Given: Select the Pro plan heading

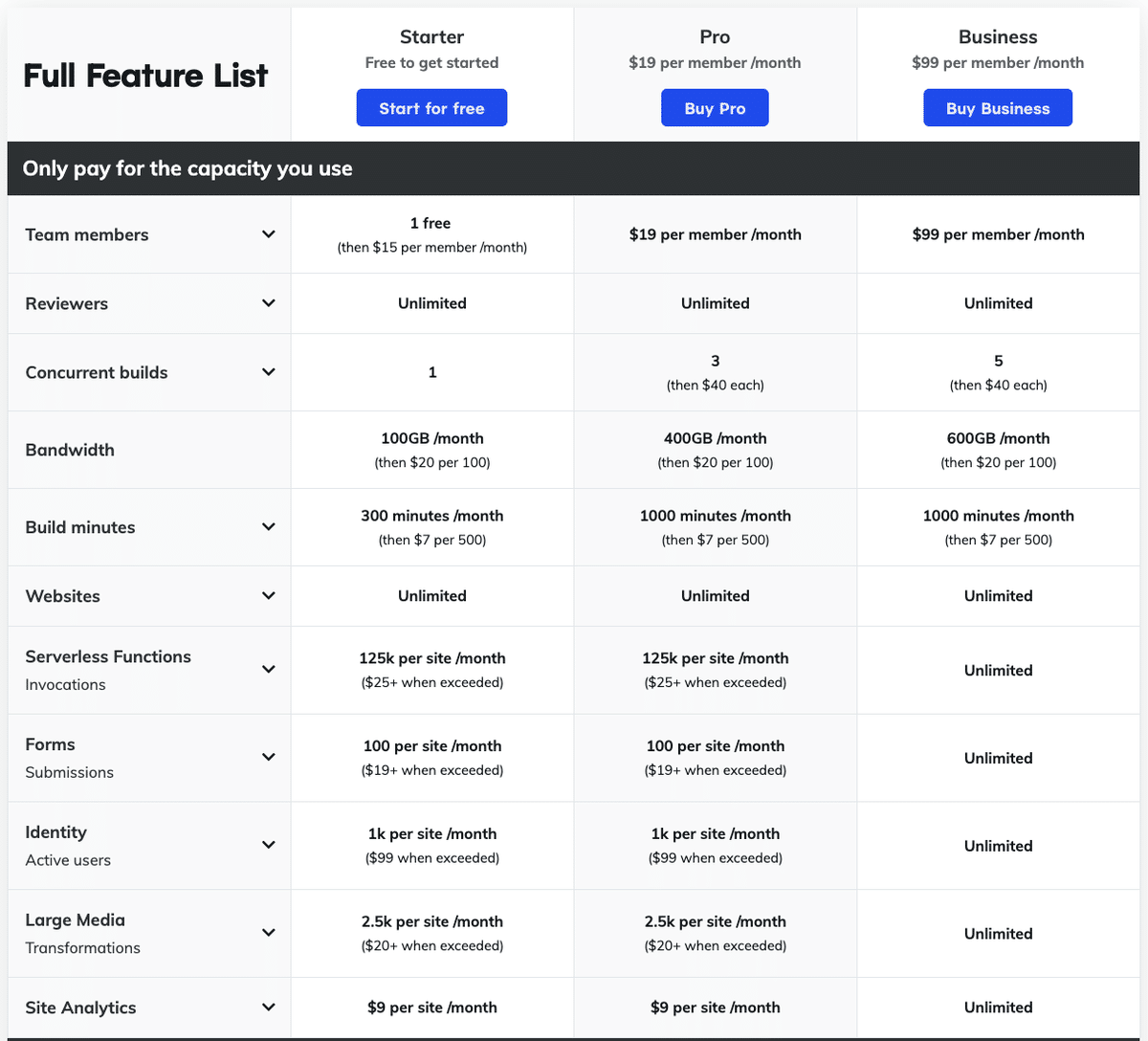Looking at the screenshot, I should pos(715,37).
